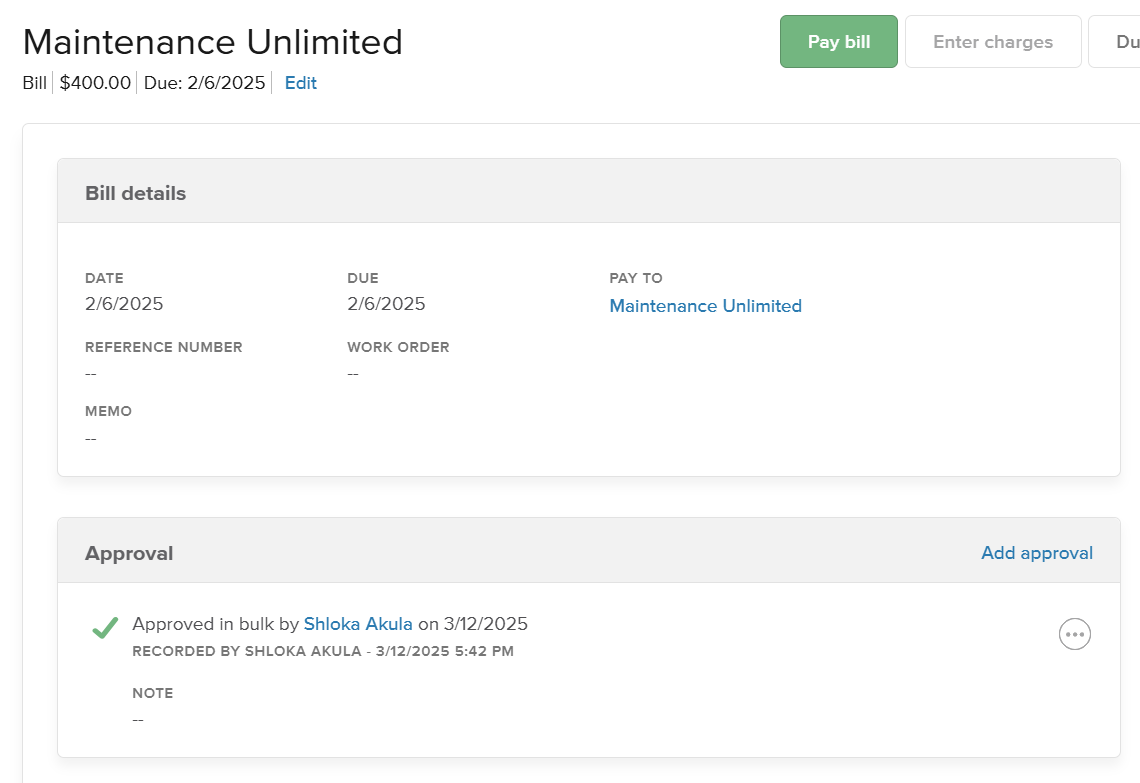Screen dimensions: 1140x783
Task: Click the Memo field label
Action: click(108, 411)
